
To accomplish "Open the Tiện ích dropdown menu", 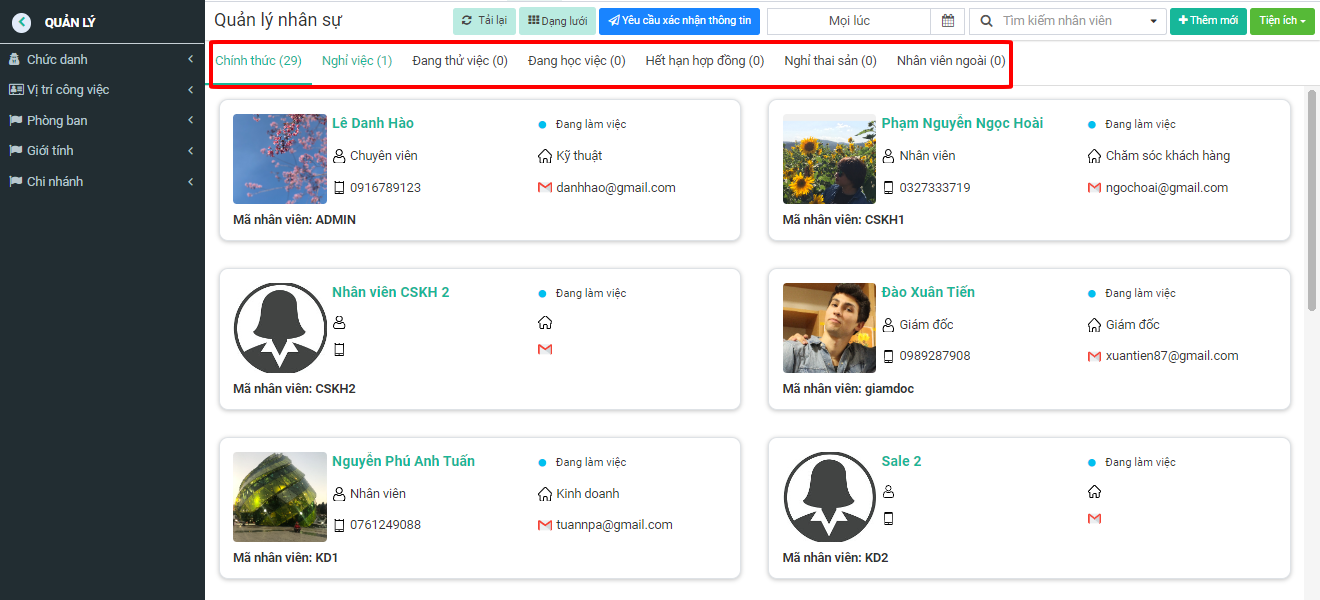I will (1282, 21).
